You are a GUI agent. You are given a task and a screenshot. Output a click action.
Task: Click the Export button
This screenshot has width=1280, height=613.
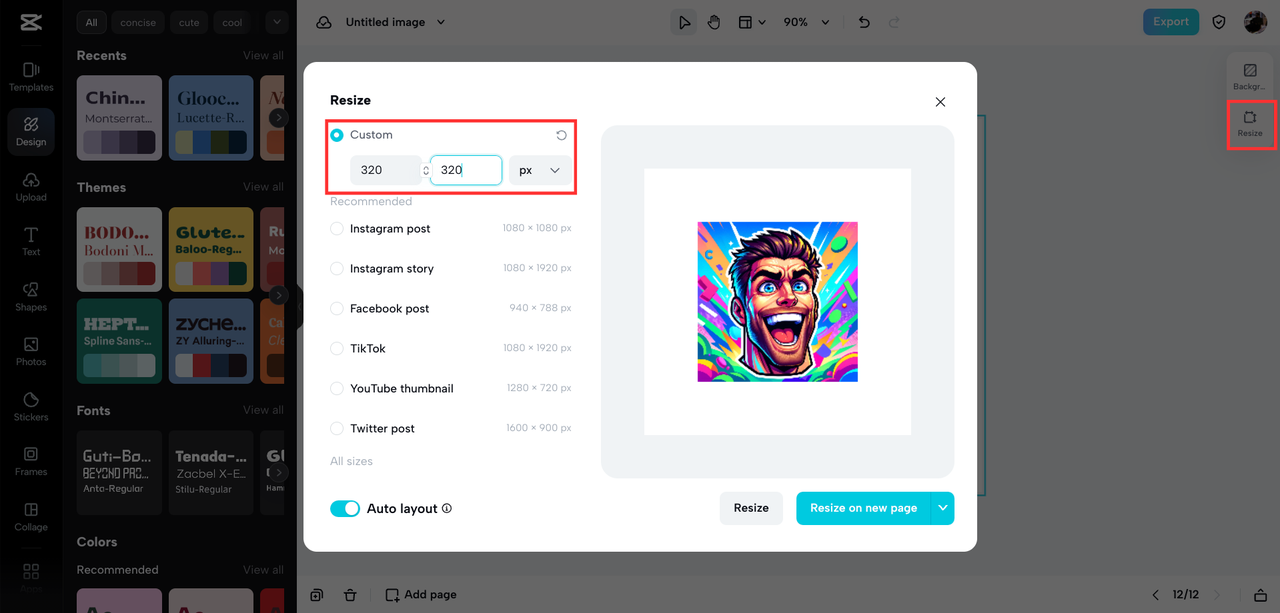(1171, 22)
